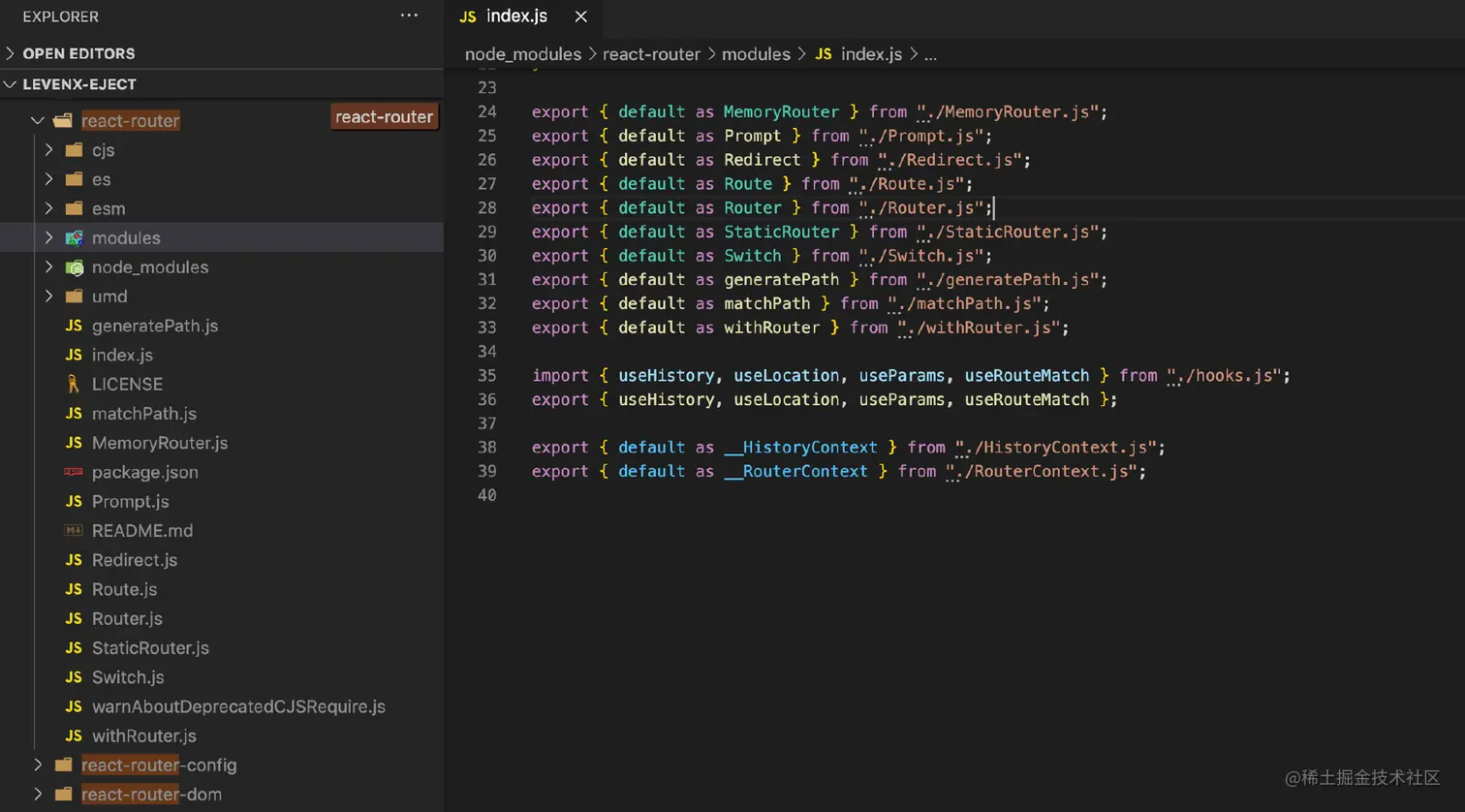Collapse the LEVENX-EJECT workspace section
Screen dimensions: 1465x812
pyautogui.click(x=11, y=84)
